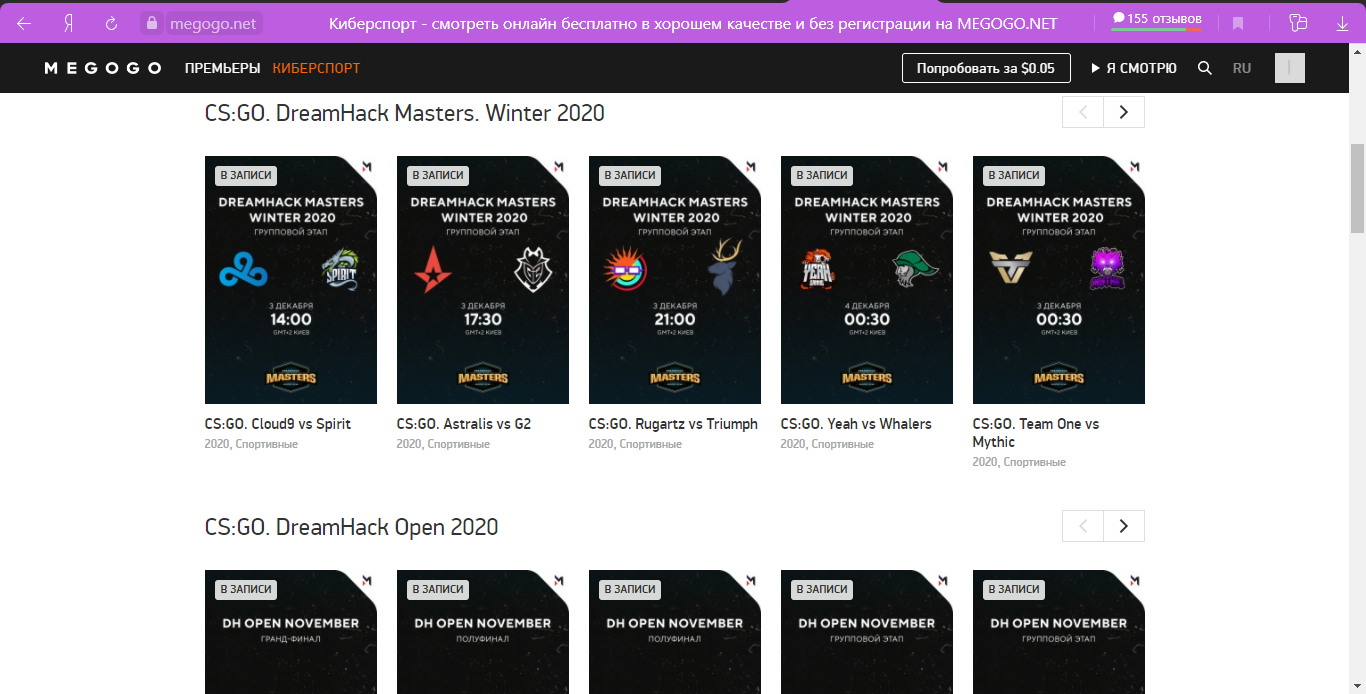
Task: Open the Astralis vs G2 match thumbnail
Action: [483, 280]
